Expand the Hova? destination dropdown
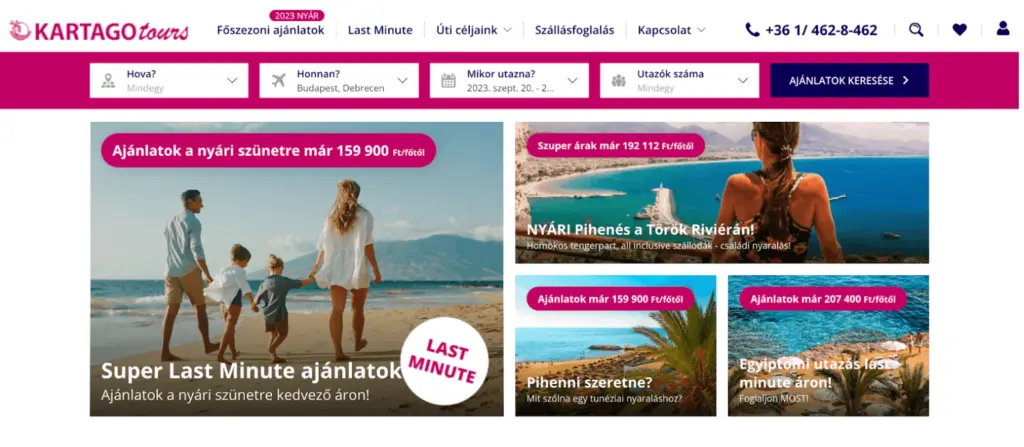 [x=169, y=80]
